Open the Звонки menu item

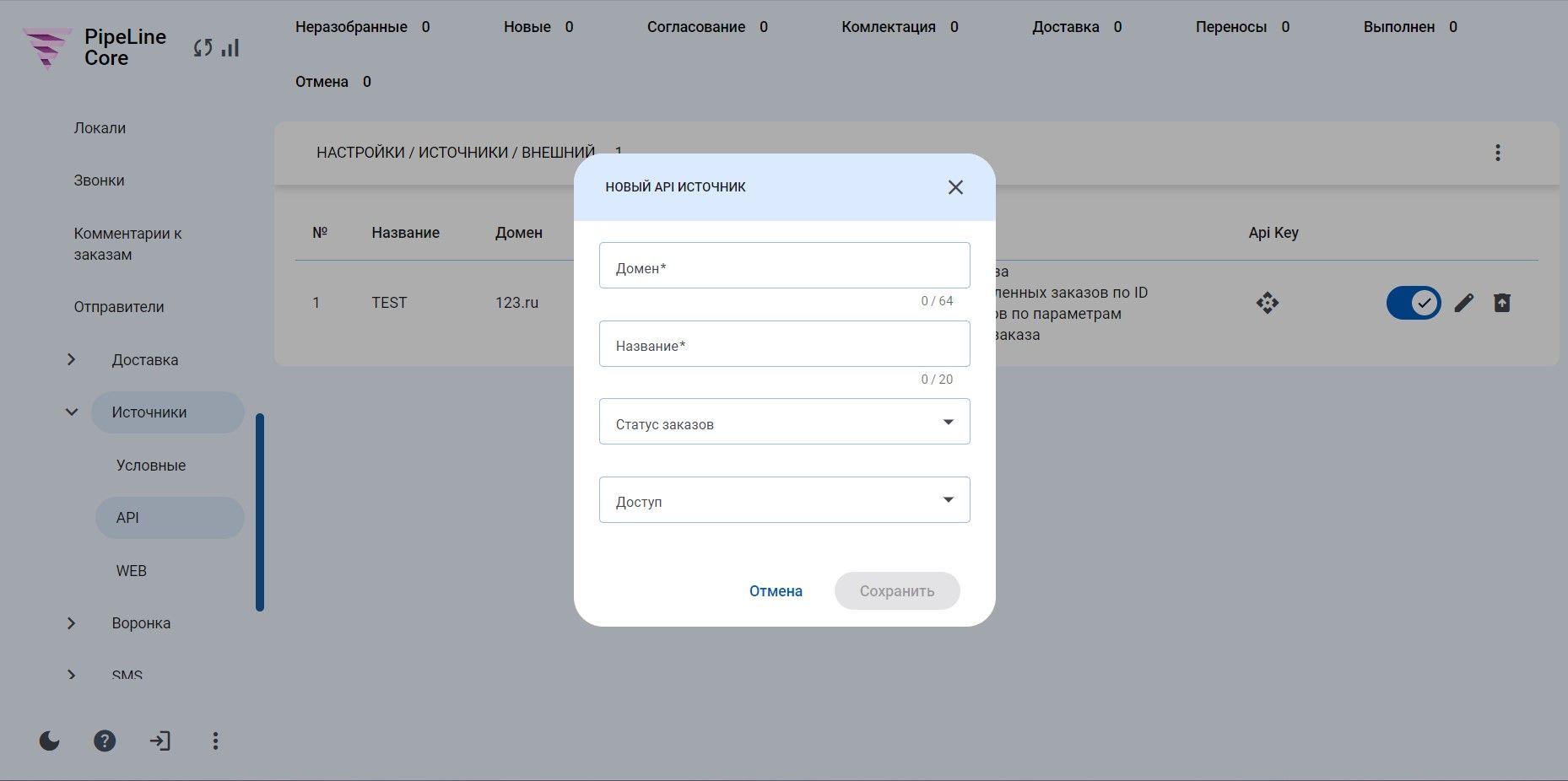pyautogui.click(x=99, y=180)
